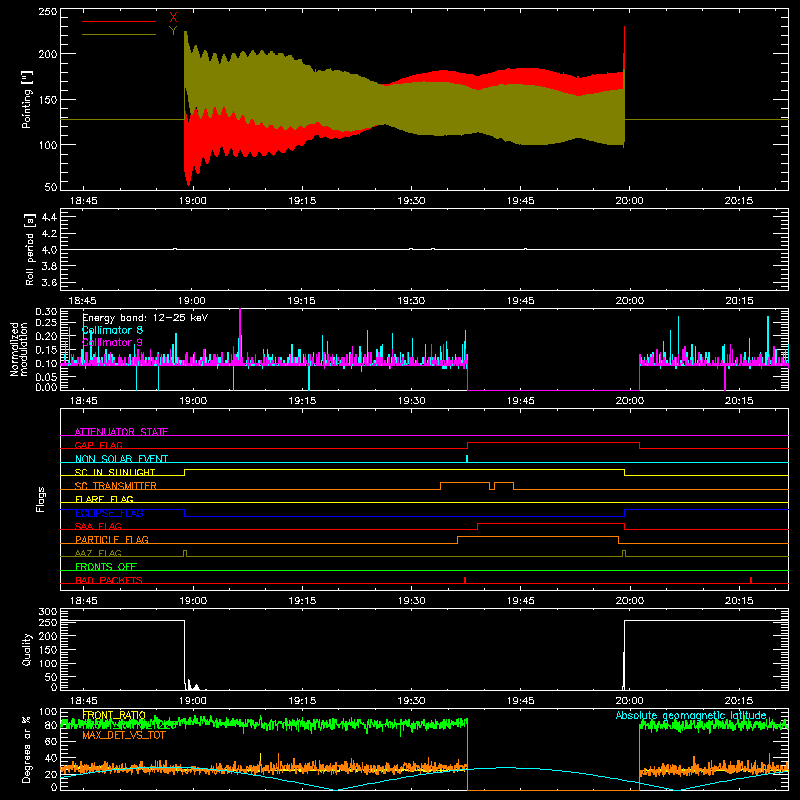Click the 18:45 time label under Quality plot
The width and height of the screenshot is (800, 800).
point(83,701)
